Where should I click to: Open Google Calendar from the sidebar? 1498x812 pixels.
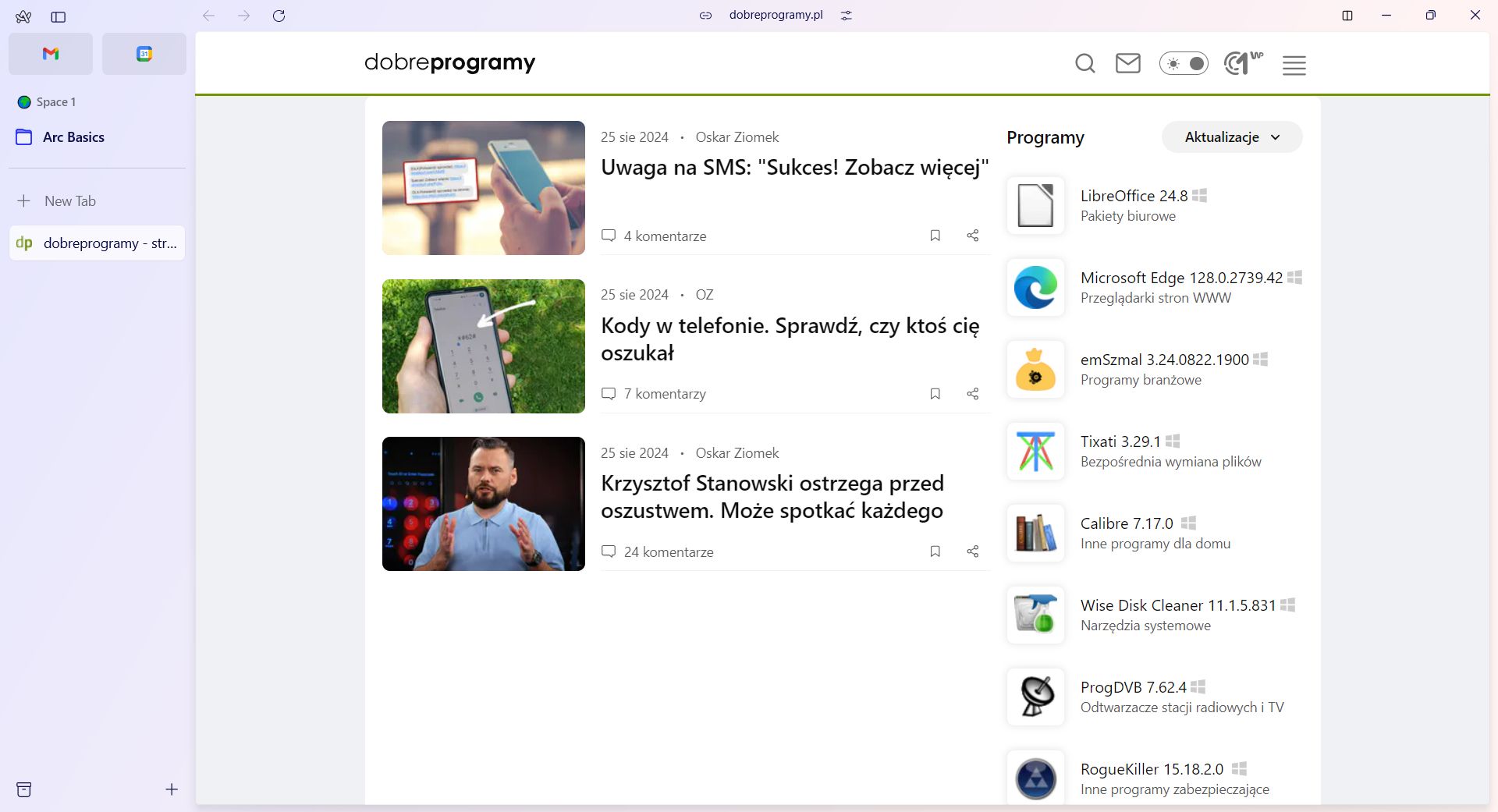pos(144,54)
